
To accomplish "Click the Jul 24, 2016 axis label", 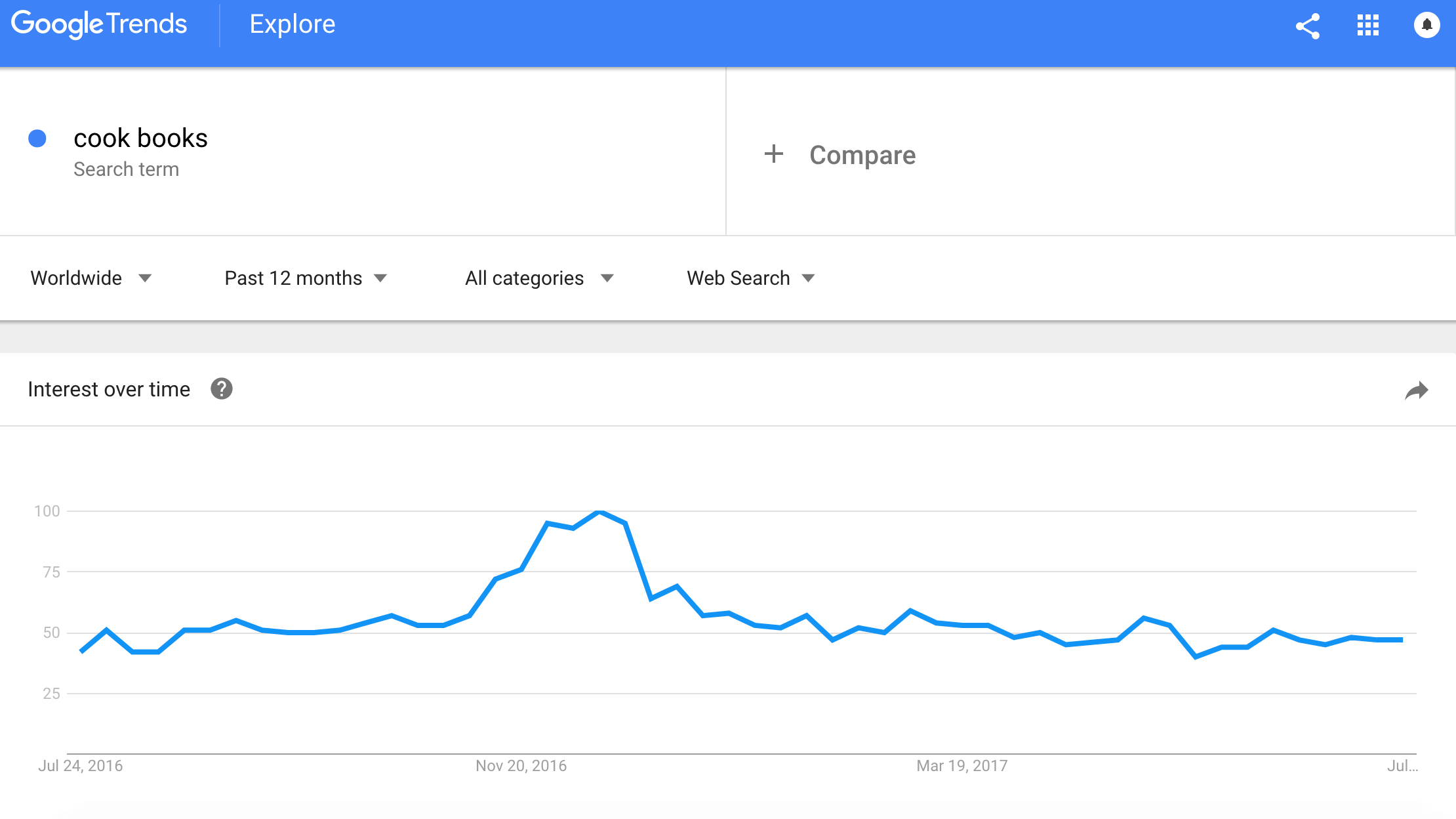I will point(81,766).
